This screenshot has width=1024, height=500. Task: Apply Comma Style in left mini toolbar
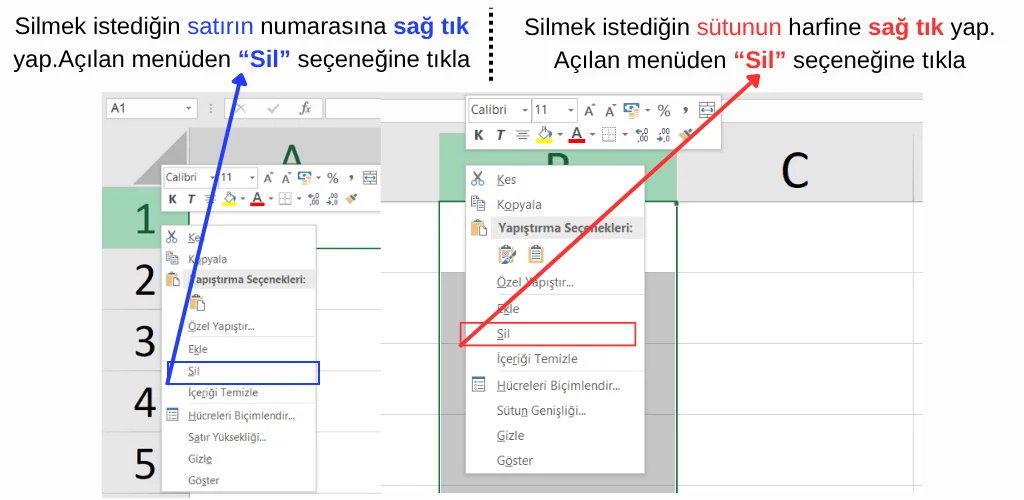[x=351, y=178]
